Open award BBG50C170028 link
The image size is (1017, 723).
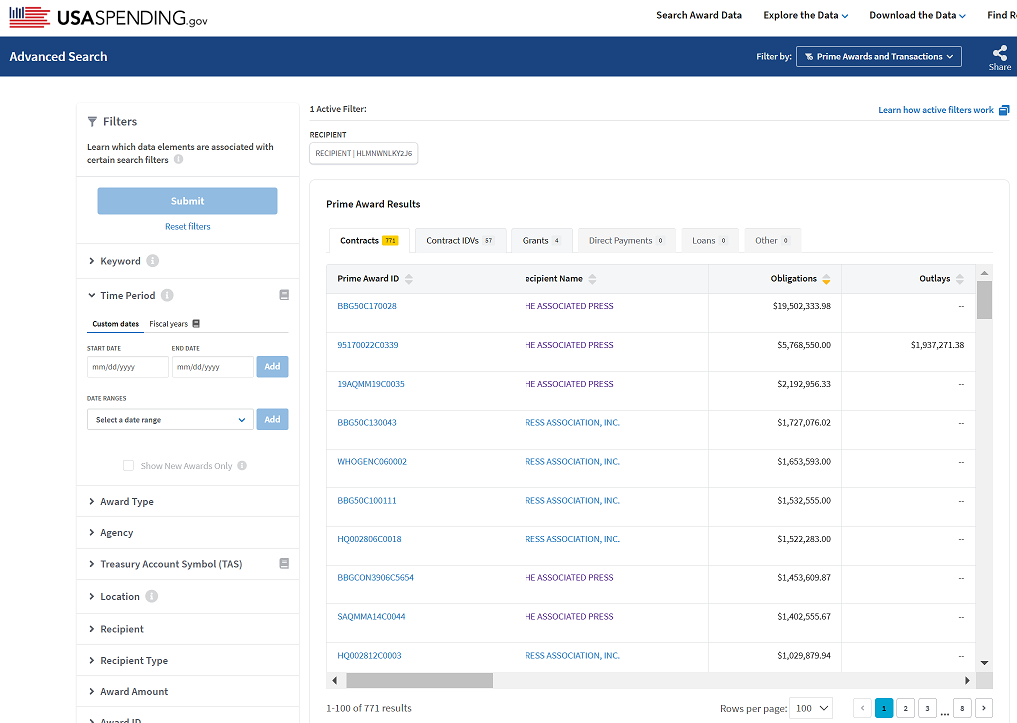pyautogui.click(x=367, y=306)
